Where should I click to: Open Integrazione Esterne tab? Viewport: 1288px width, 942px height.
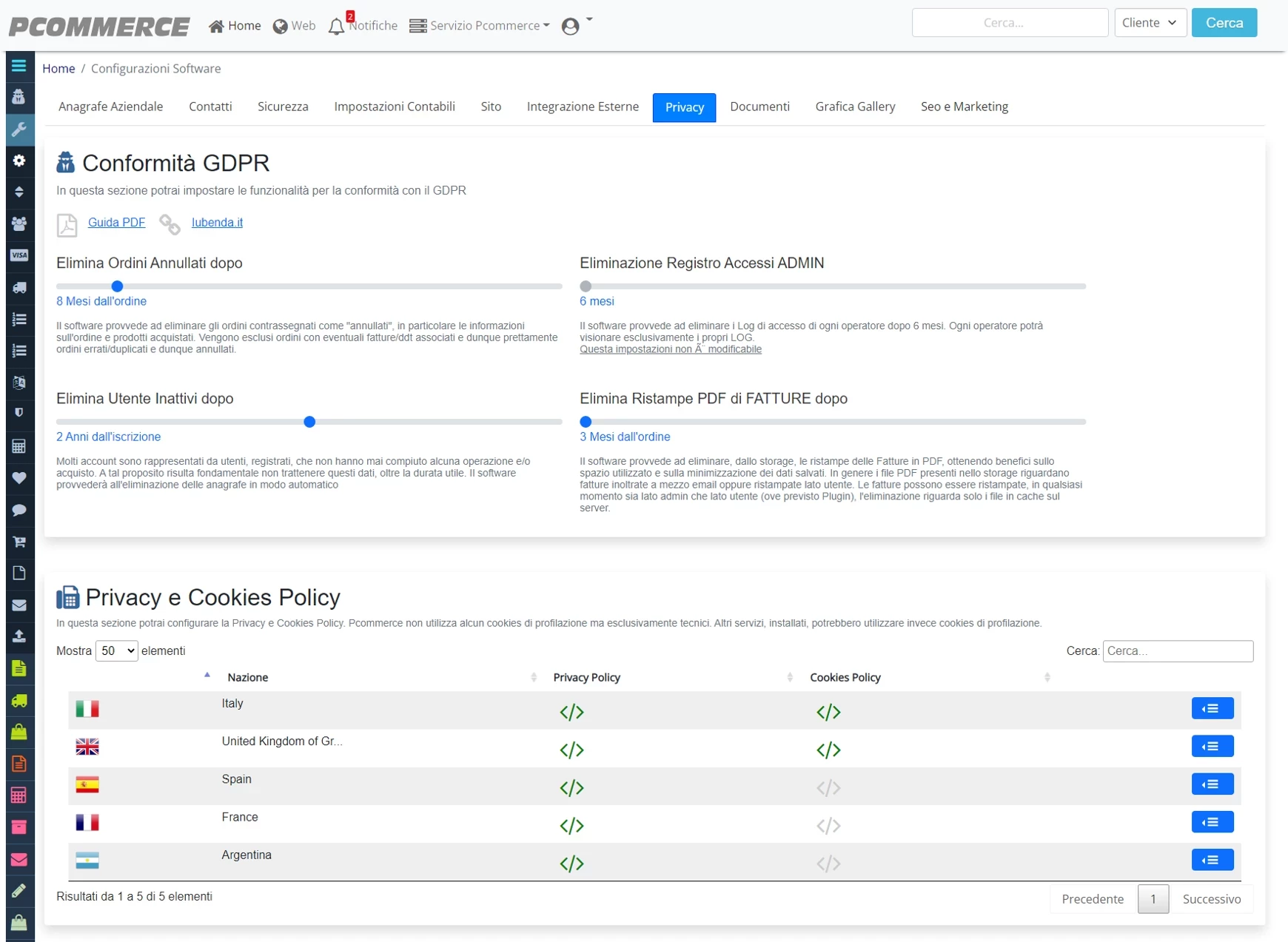pos(583,107)
